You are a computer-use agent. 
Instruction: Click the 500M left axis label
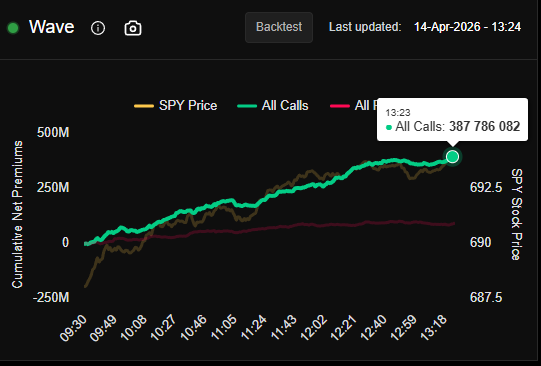53,132
